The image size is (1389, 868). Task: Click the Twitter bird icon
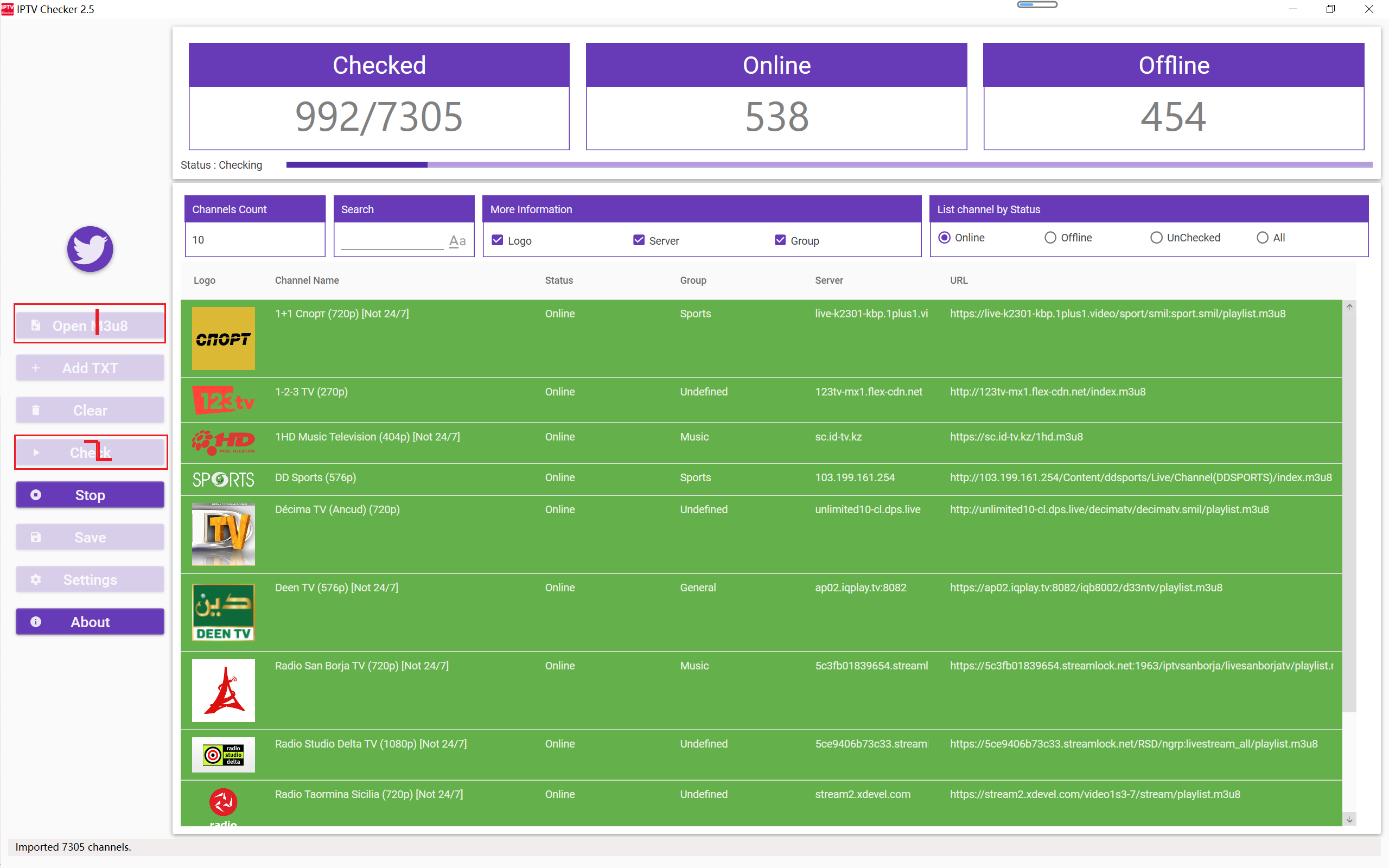[90, 248]
